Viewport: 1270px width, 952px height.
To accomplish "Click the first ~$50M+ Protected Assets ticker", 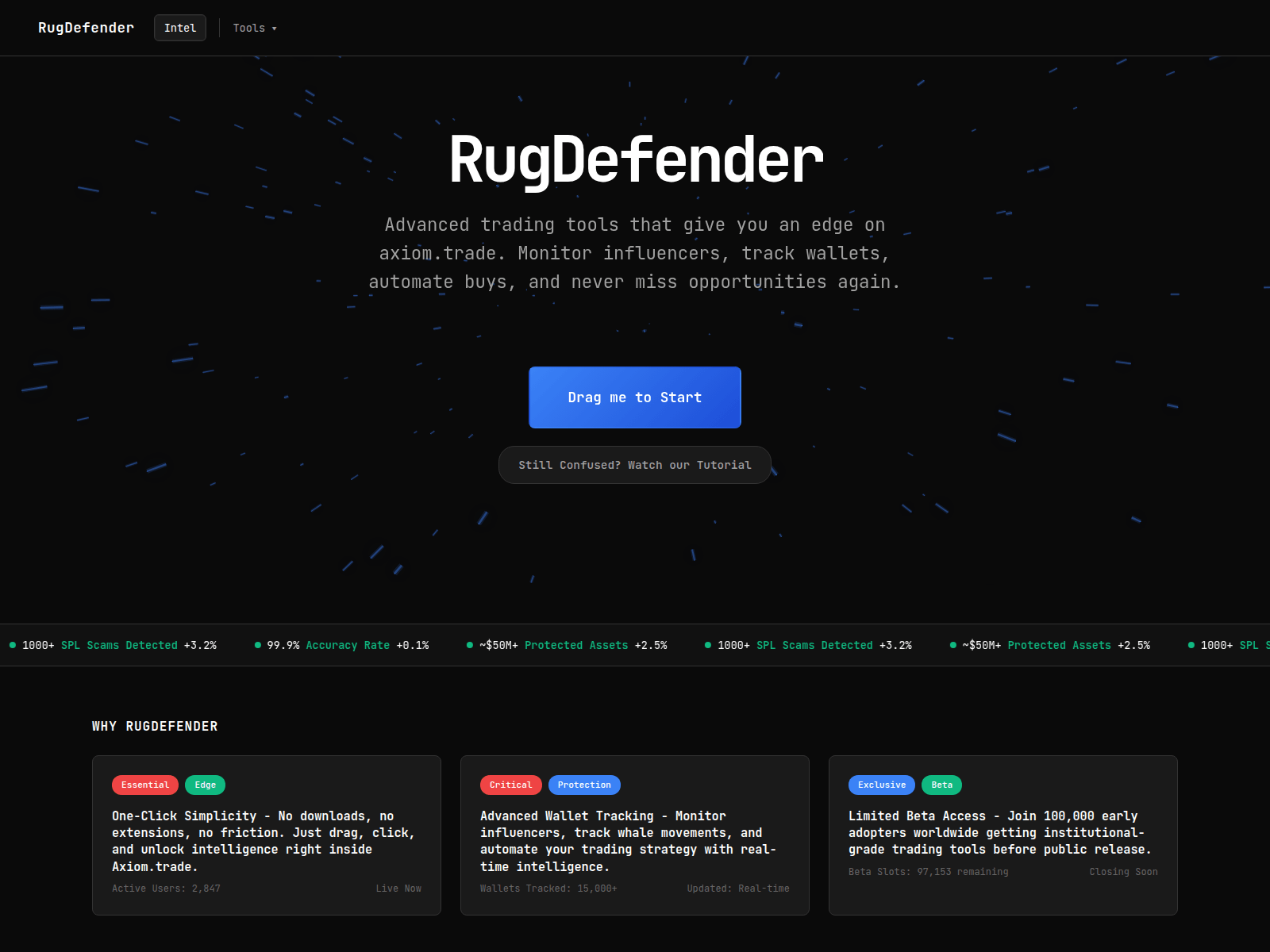I will point(572,645).
